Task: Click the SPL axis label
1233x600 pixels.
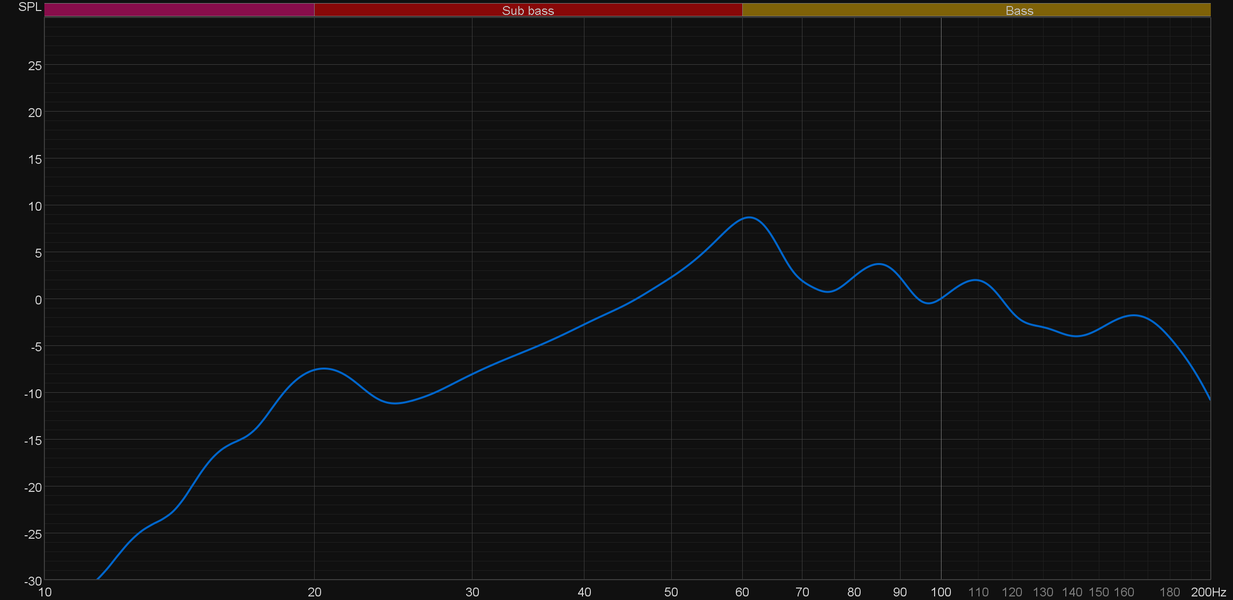Action: pyautogui.click(x=29, y=7)
